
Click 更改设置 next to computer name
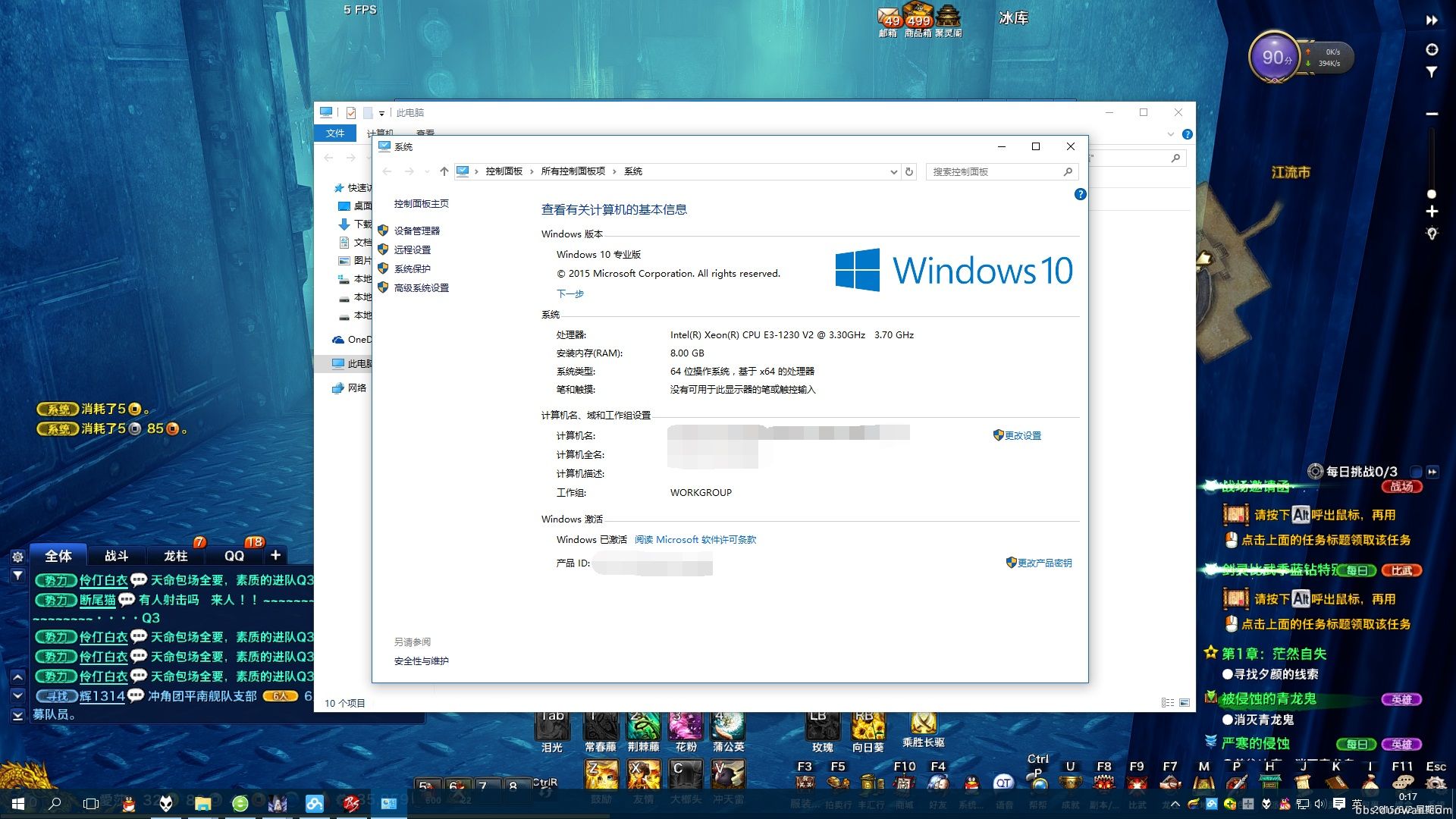point(1022,435)
